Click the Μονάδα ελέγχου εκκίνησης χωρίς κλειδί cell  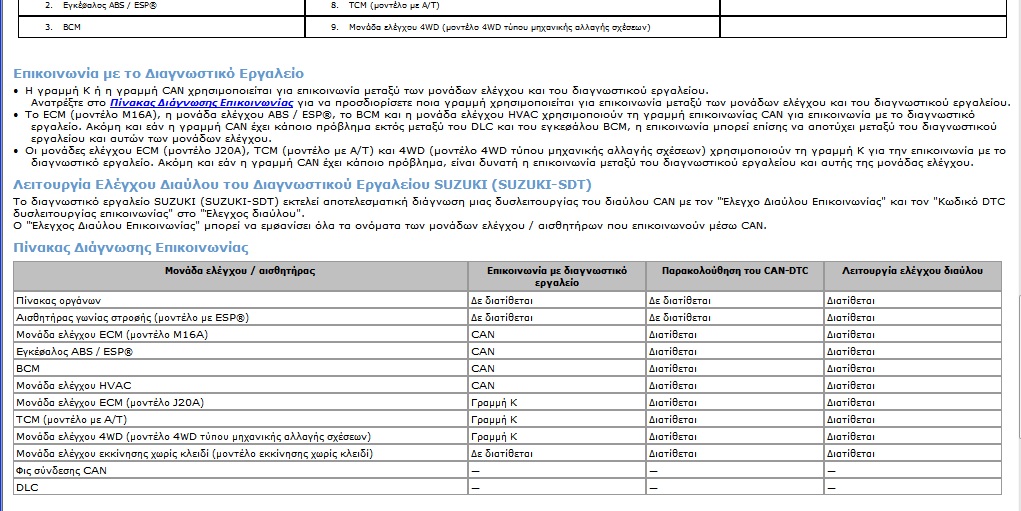(x=240, y=453)
